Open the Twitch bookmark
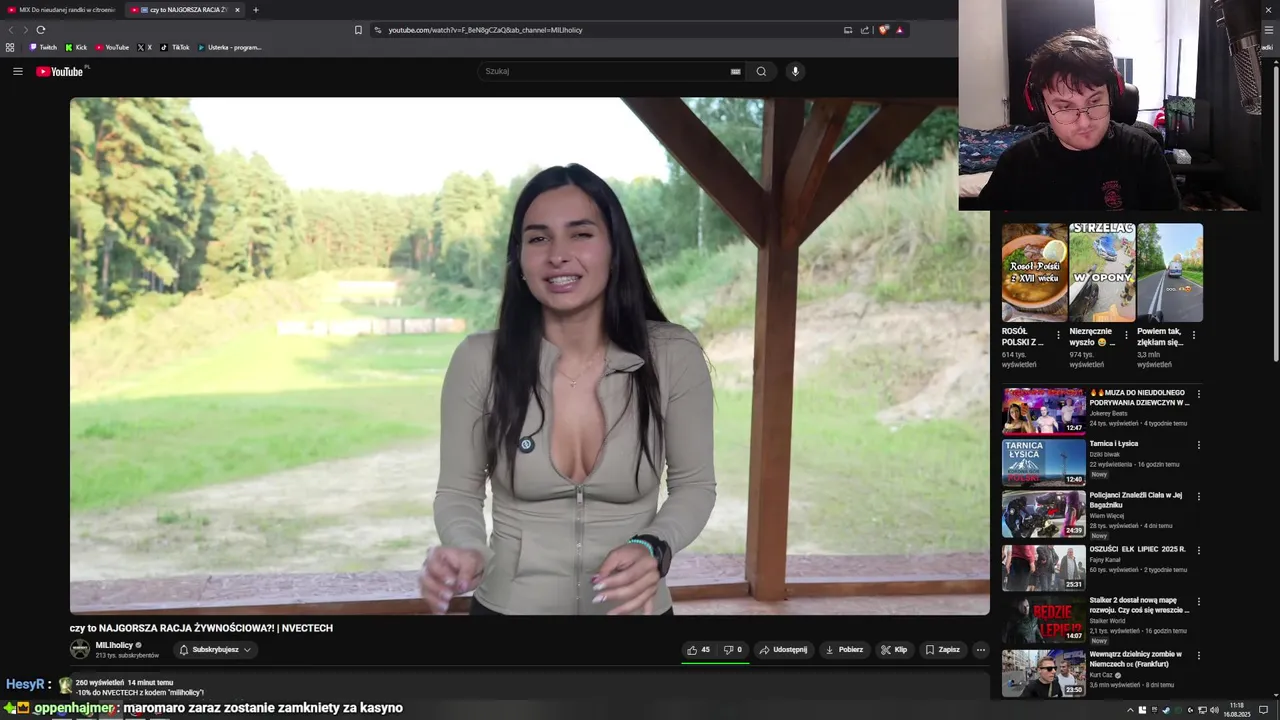This screenshot has width=1280, height=720. (x=43, y=47)
